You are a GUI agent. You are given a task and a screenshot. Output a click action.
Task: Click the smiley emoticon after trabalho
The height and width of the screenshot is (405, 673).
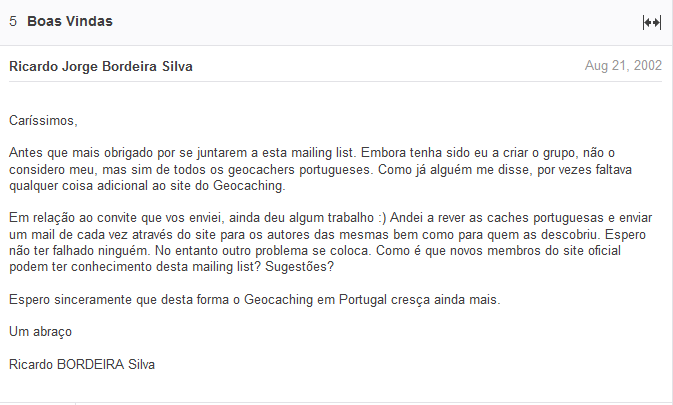click(382, 218)
